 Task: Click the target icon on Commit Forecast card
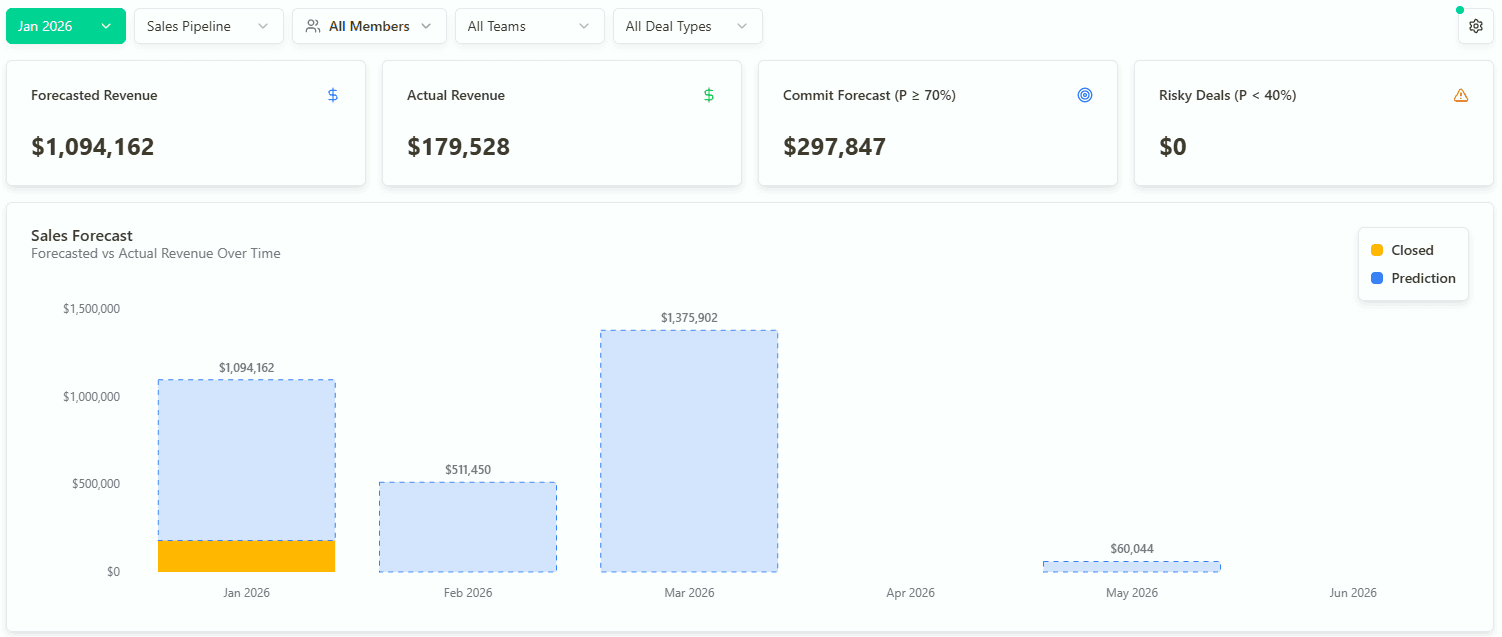[1085, 95]
